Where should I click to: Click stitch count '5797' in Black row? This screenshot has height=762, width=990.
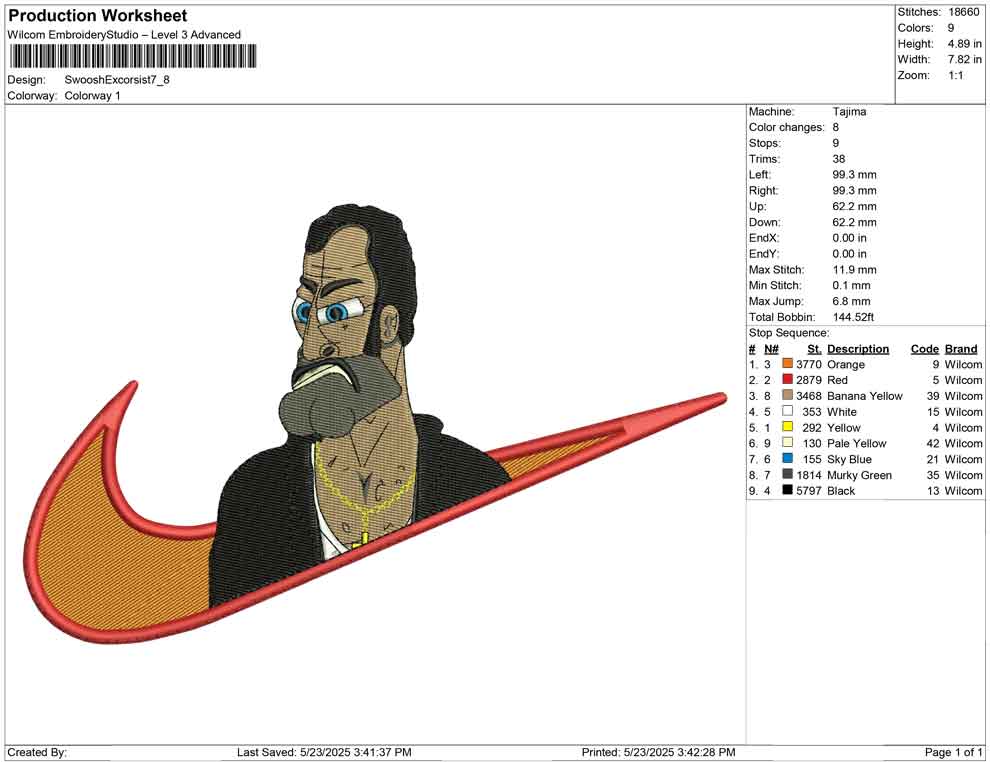(809, 491)
